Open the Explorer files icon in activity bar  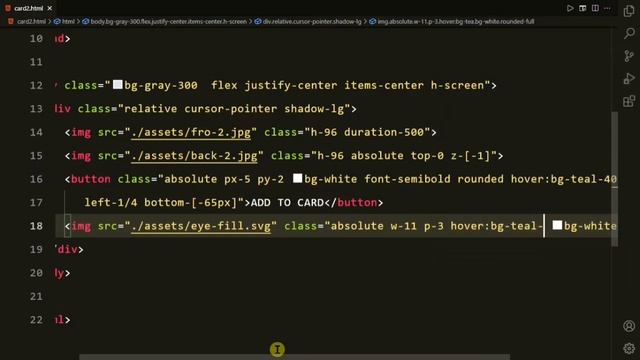click(x=629, y=11)
